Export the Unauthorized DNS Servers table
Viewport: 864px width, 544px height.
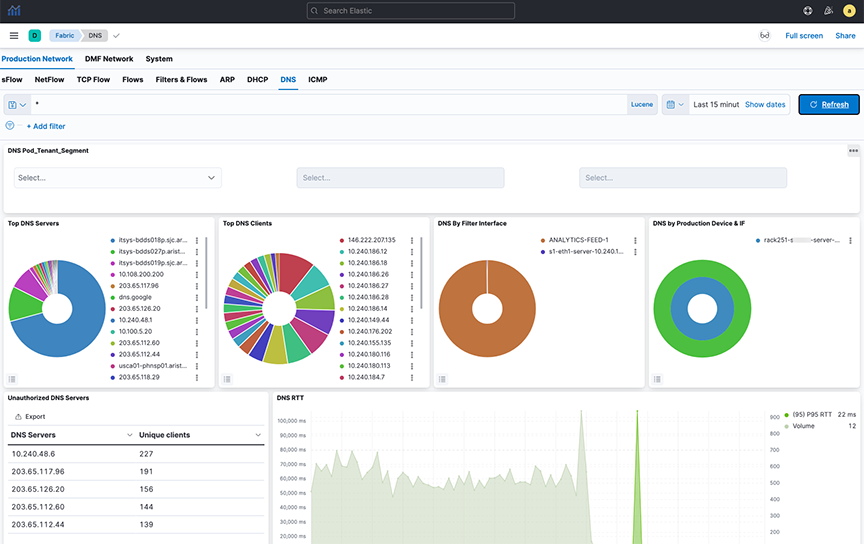(x=30, y=417)
